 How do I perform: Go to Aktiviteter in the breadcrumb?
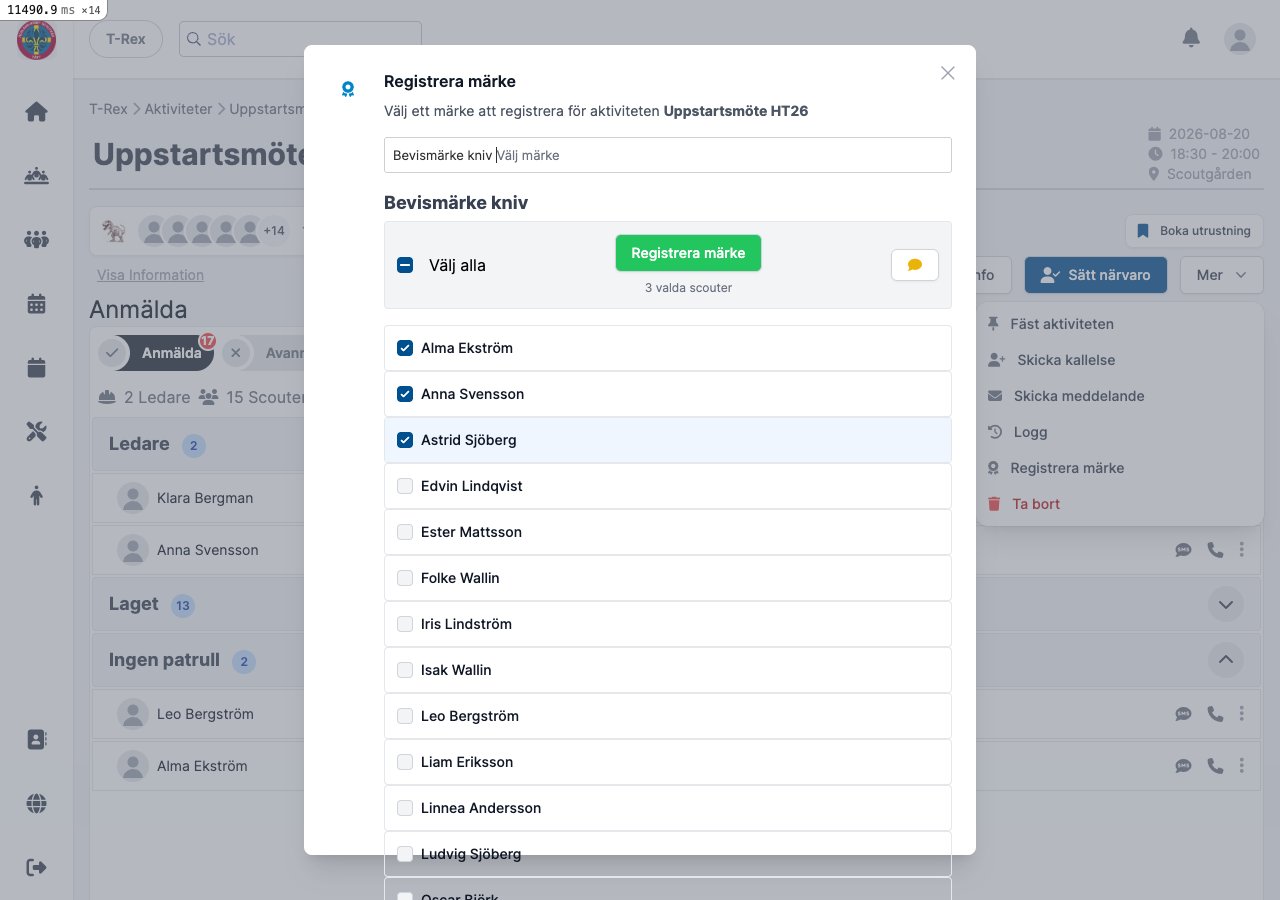[x=178, y=109]
